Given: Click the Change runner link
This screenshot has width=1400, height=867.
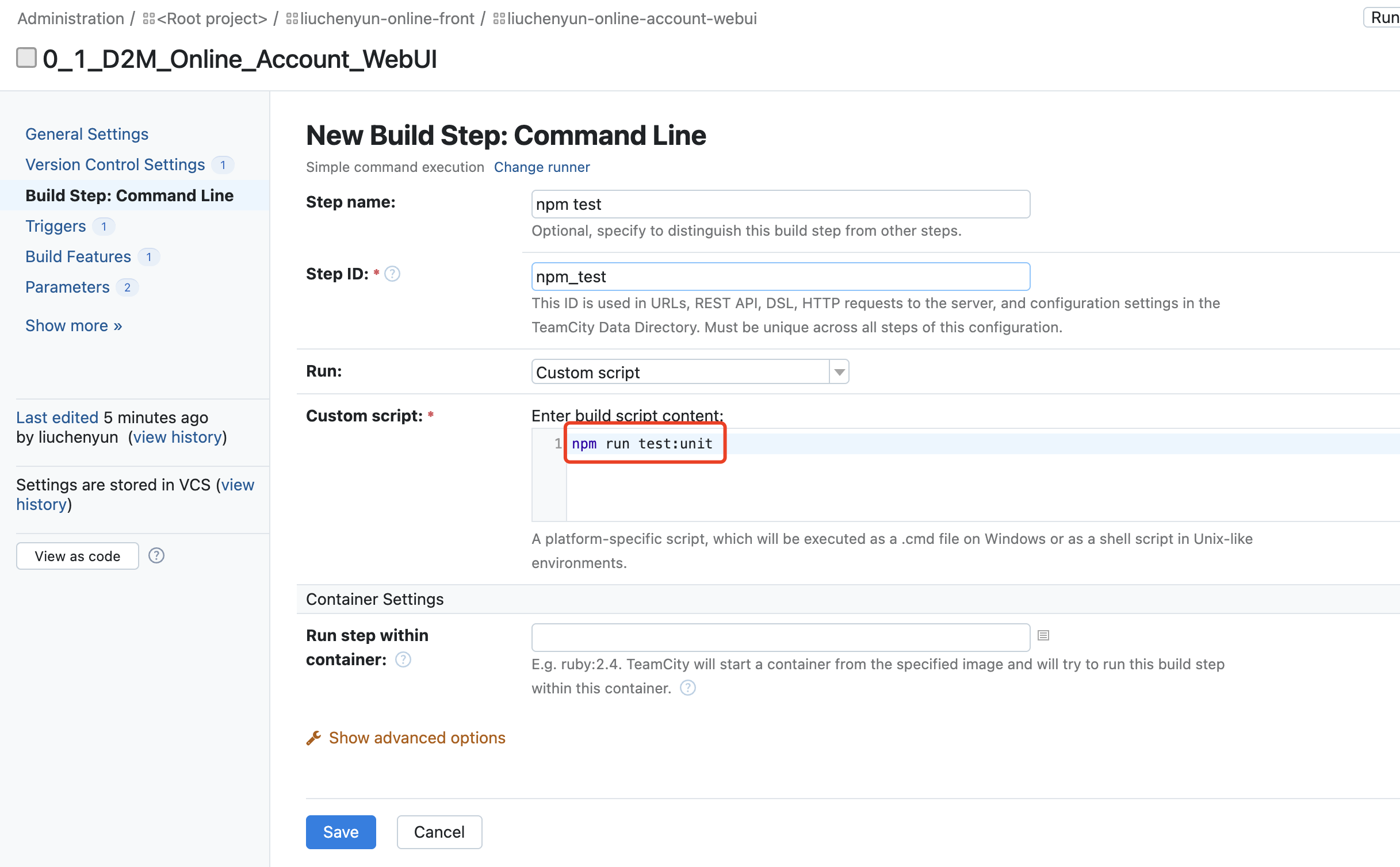Looking at the screenshot, I should coord(541,167).
